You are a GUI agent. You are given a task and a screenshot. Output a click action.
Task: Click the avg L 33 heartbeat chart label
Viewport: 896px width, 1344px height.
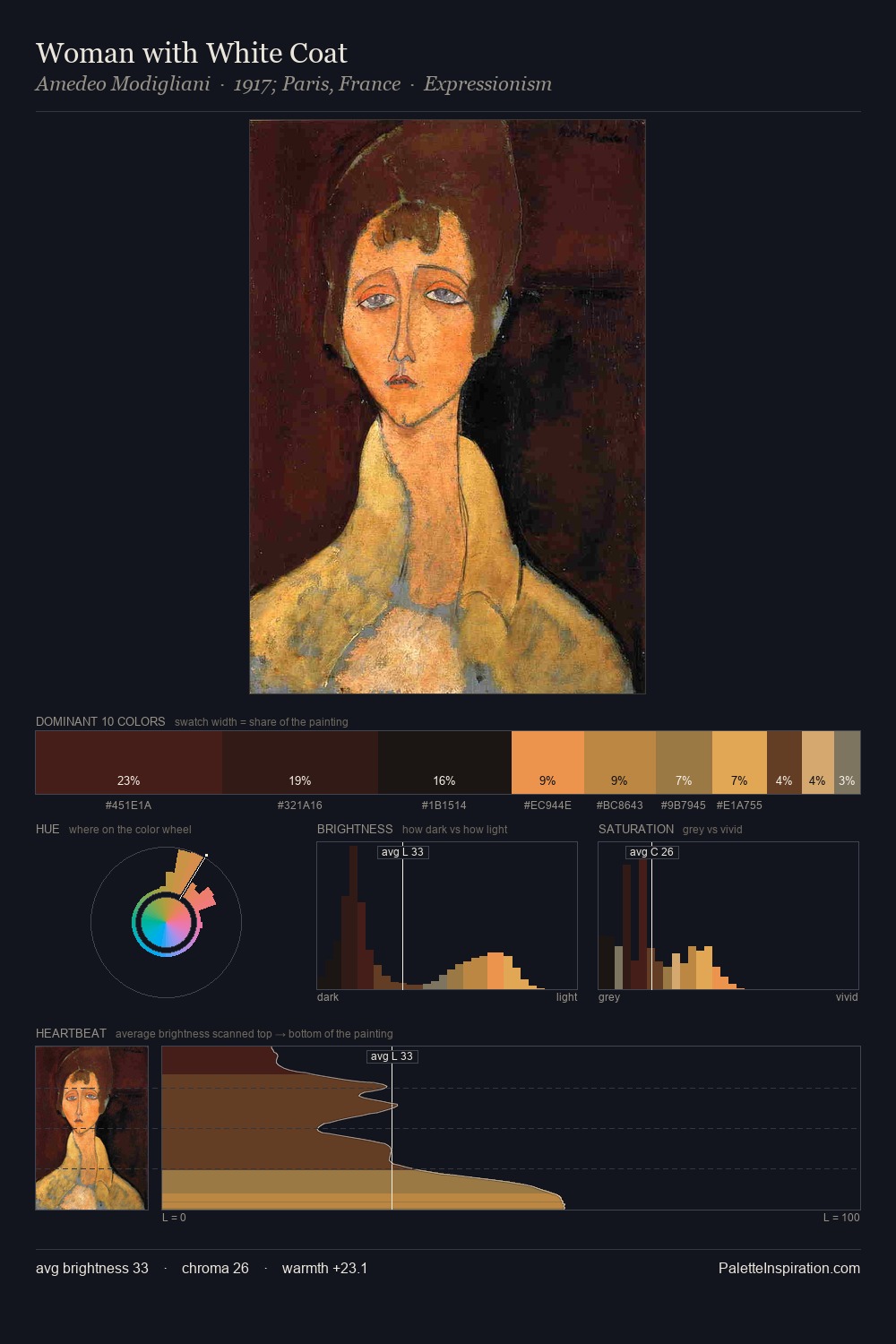point(392,1056)
